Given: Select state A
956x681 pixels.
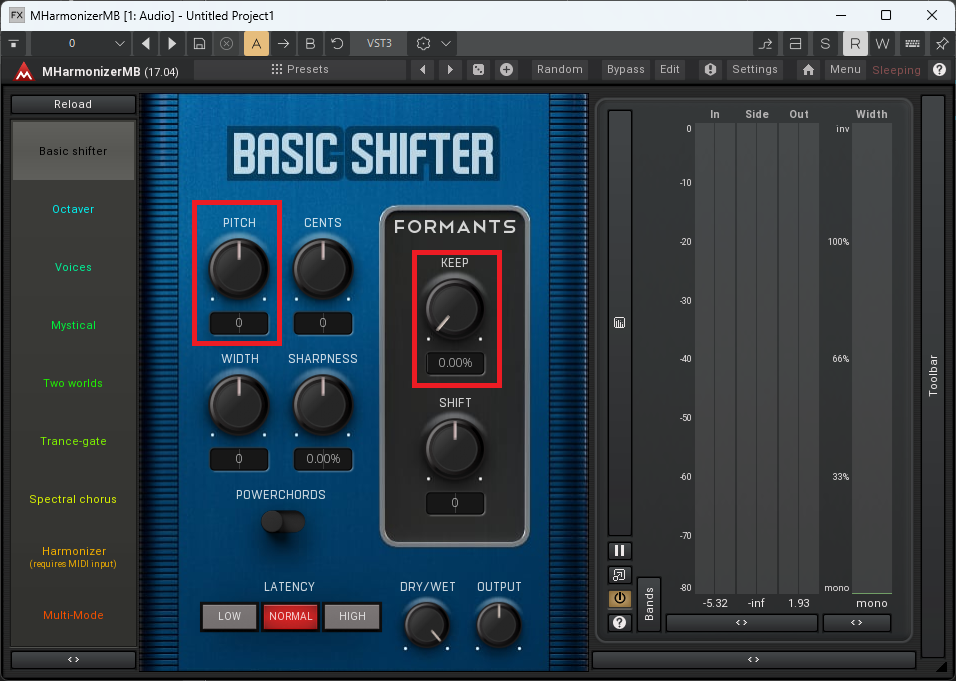Looking at the screenshot, I should 256,43.
